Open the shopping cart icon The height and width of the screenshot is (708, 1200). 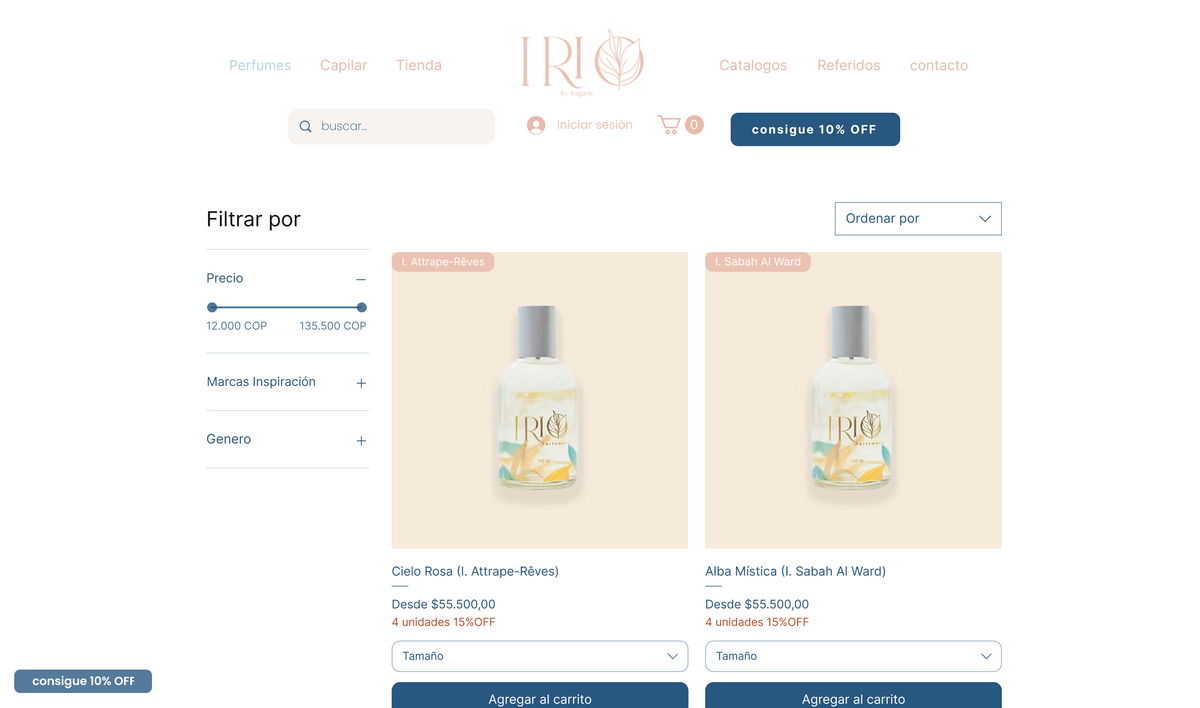tap(668, 125)
